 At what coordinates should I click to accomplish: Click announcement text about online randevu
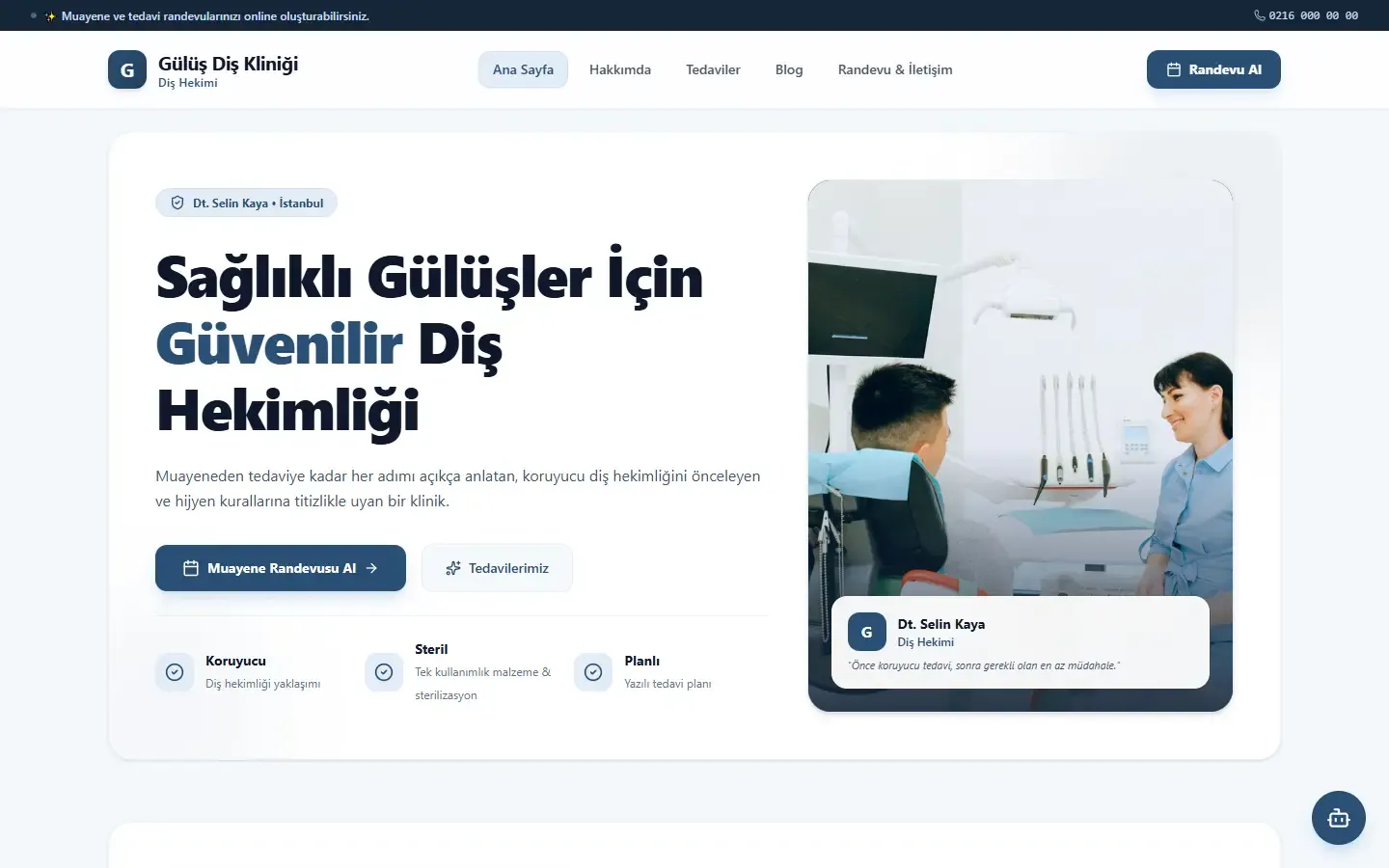215,16
